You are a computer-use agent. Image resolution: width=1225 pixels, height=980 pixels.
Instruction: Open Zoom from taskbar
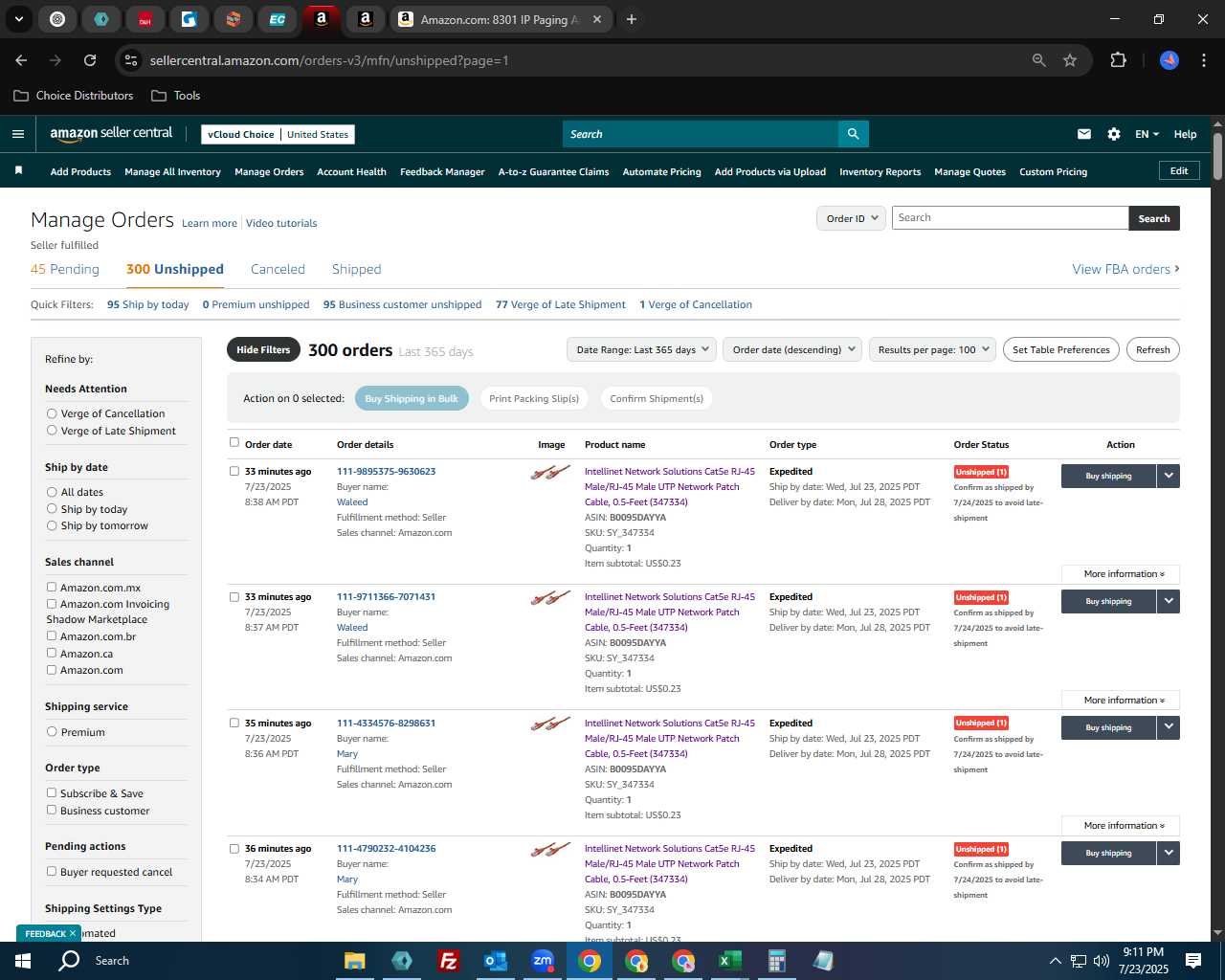pyautogui.click(x=543, y=961)
